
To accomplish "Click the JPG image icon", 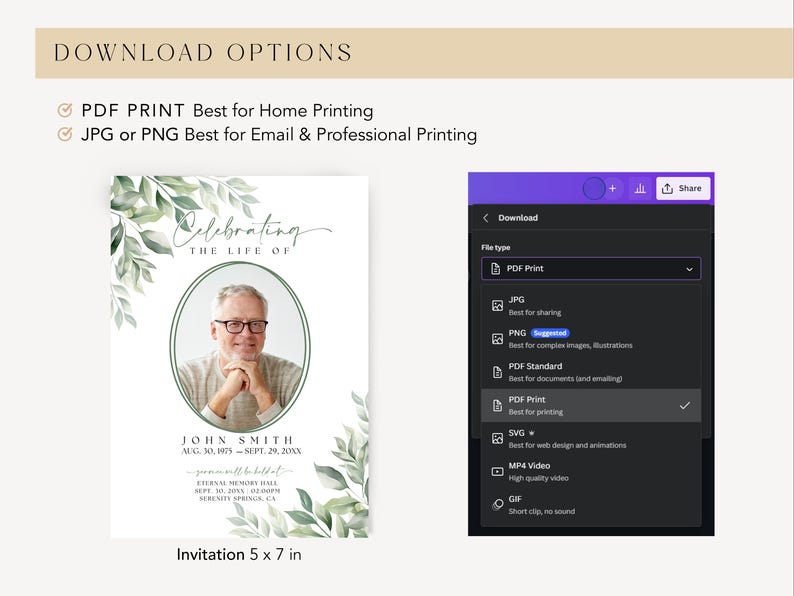I will point(497,305).
